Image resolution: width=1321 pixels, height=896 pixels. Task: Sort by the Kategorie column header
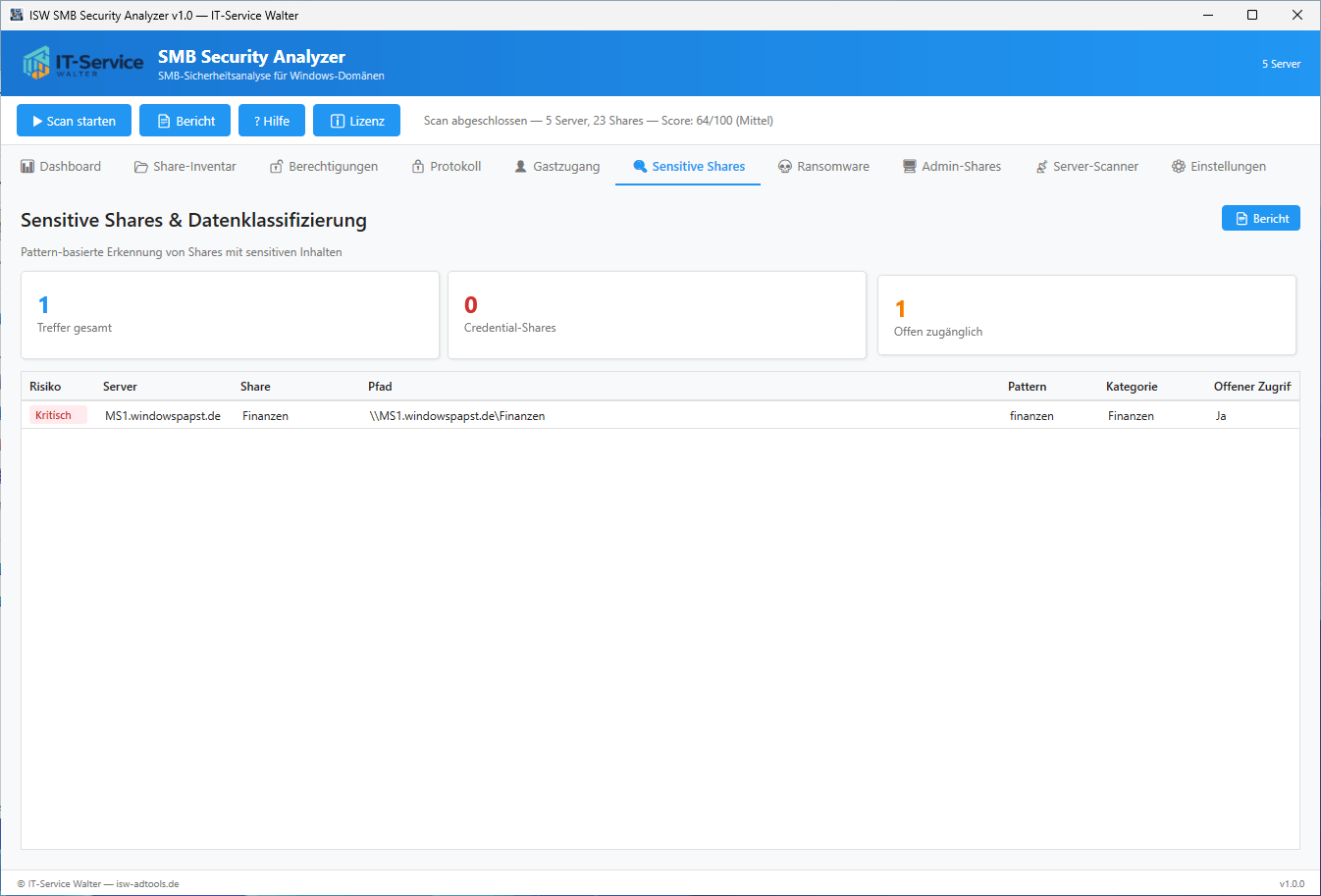click(x=1132, y=387)
